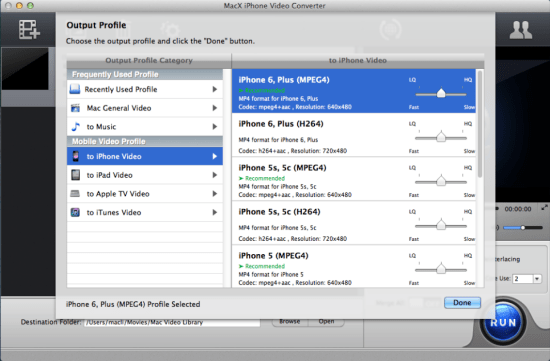The width and height of the screenshot is (550, 361).
Task: Open the CPU Core Use dropdown
Action: 537,279
